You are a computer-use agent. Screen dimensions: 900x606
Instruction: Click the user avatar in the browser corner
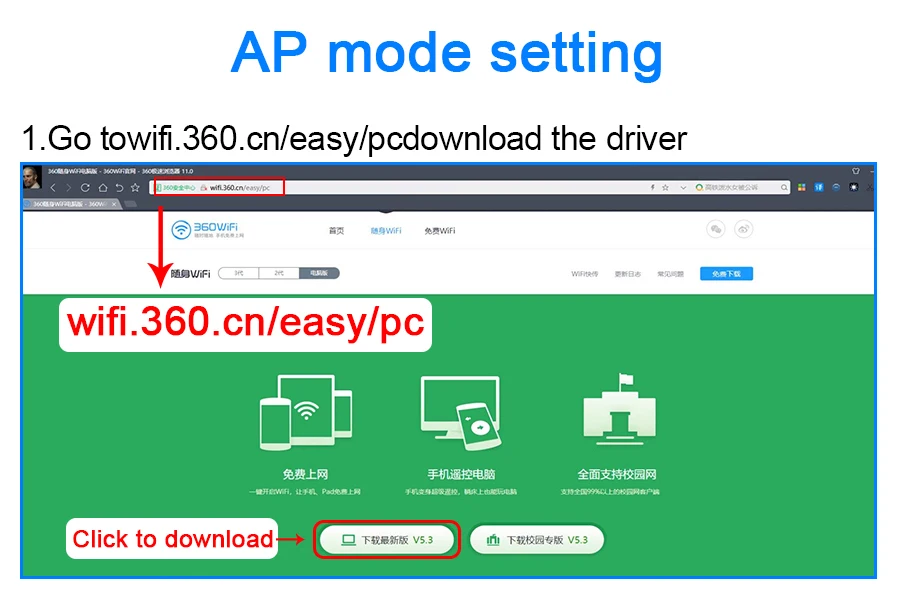coord(32,177)
